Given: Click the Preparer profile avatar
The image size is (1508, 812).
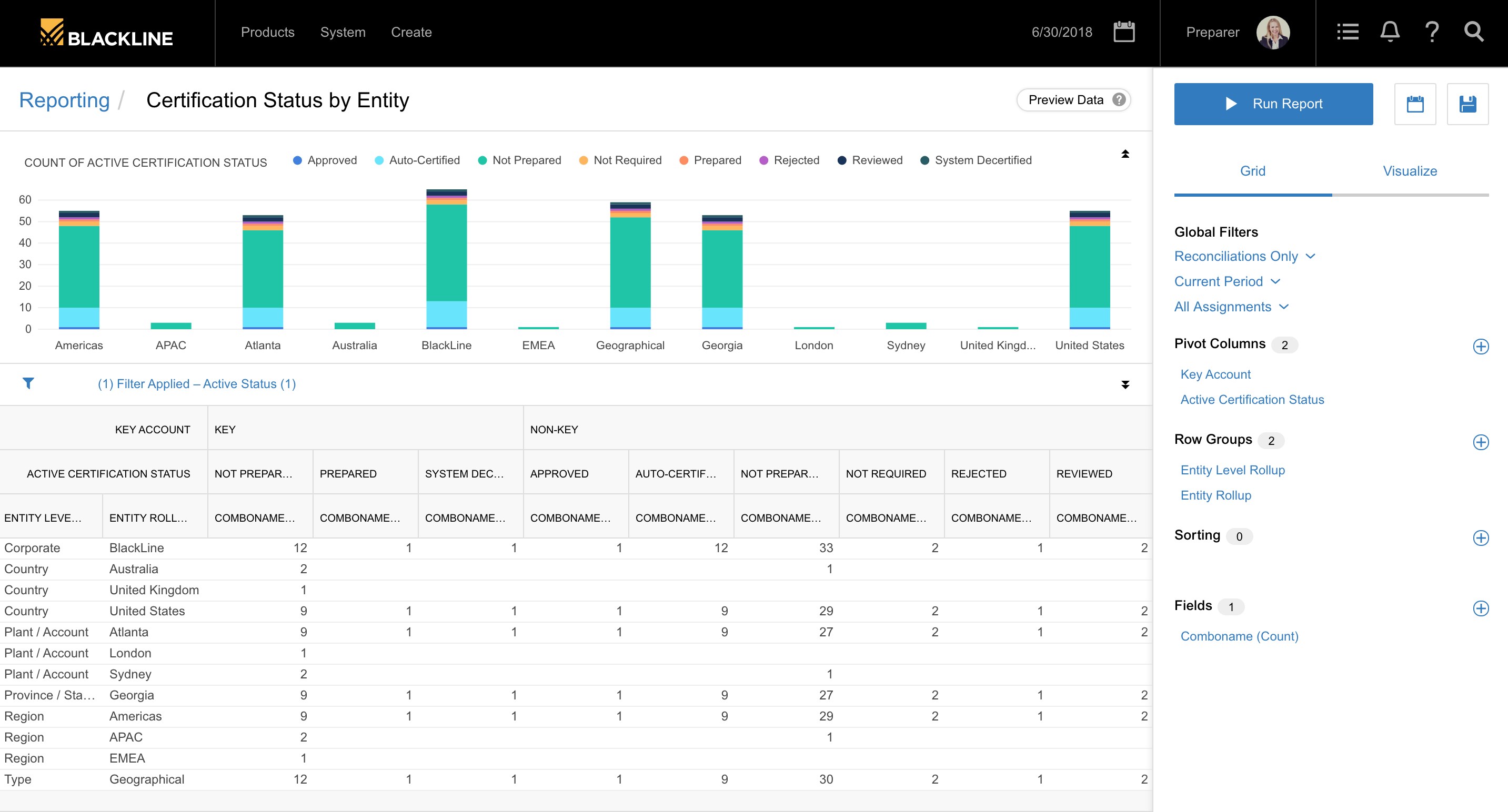Looking at the screenshot, I should click(x=1273, y=32).
